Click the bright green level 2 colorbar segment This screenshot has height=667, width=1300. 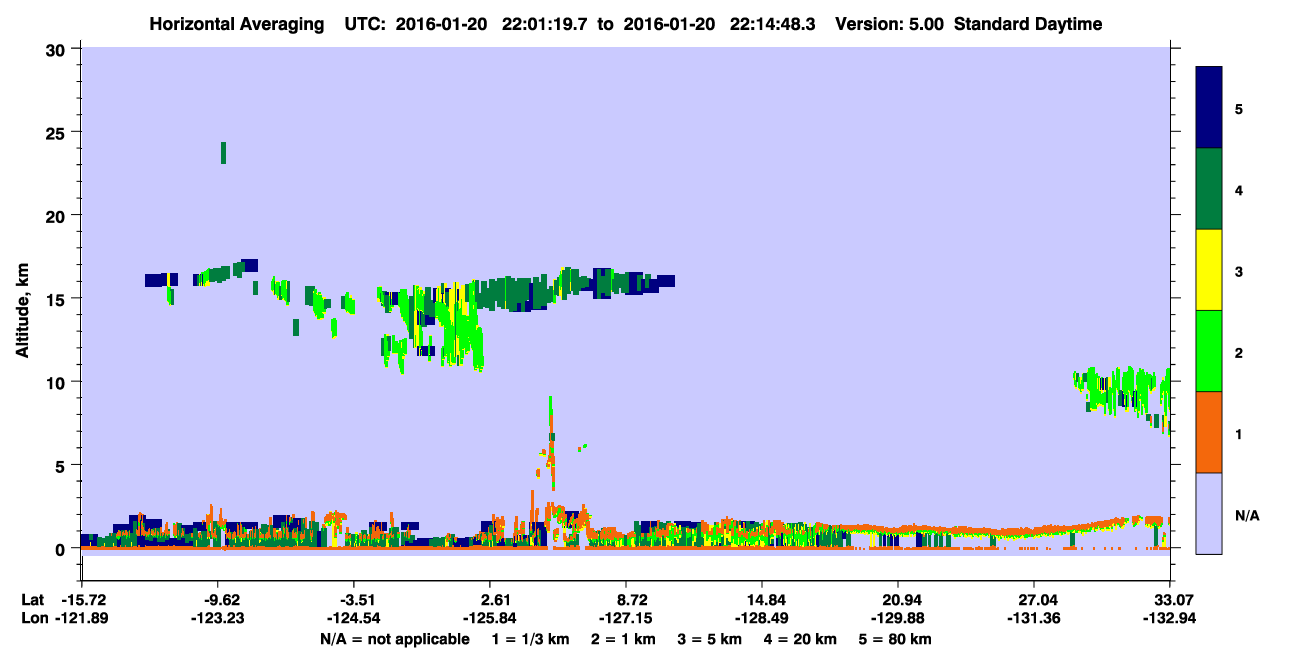[1209, 351]
